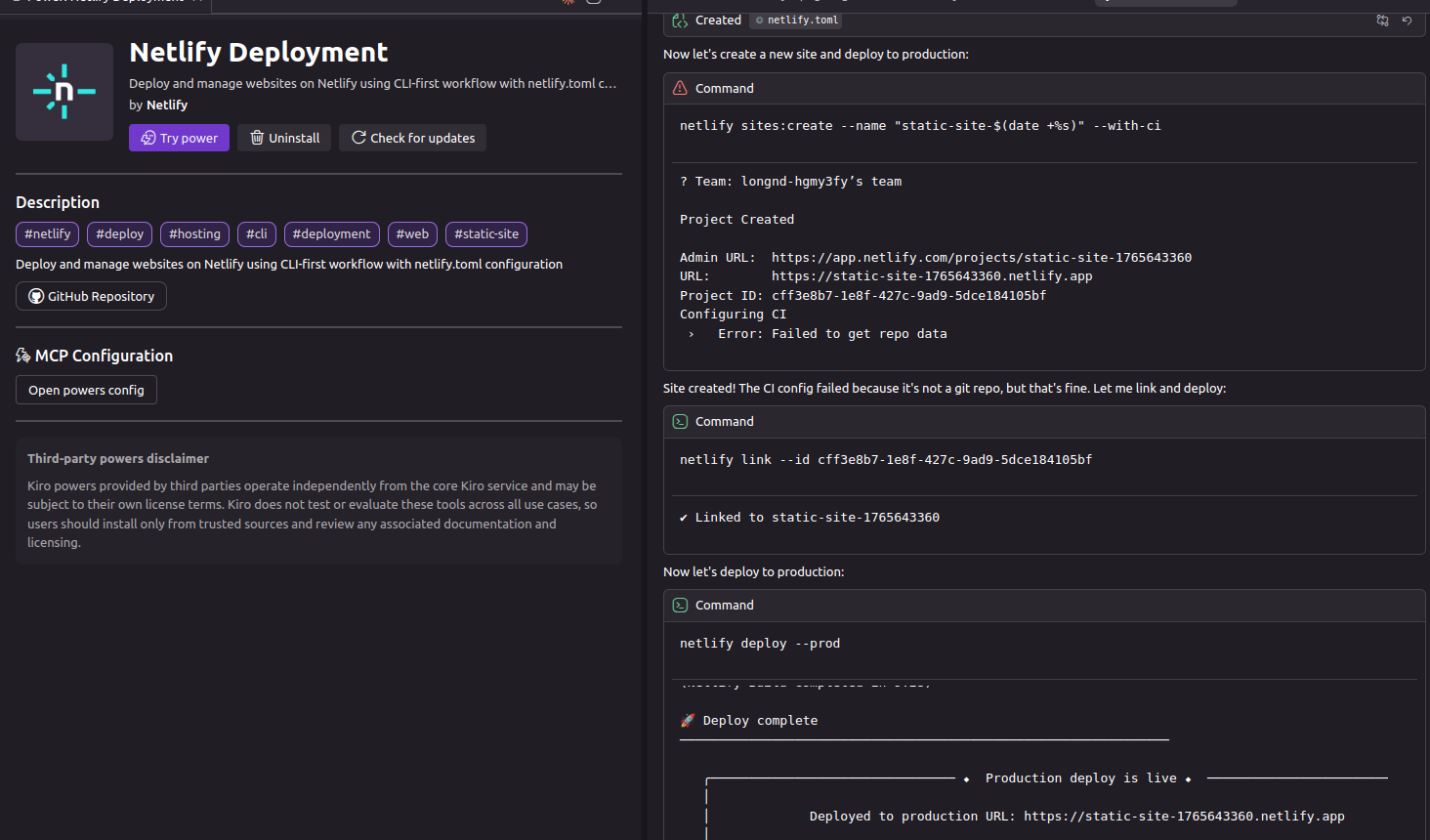Viewport: 1430px width, 840px height.
Task: Click the Netlify power logo thumbnail
Action: [x=64, y=91]
